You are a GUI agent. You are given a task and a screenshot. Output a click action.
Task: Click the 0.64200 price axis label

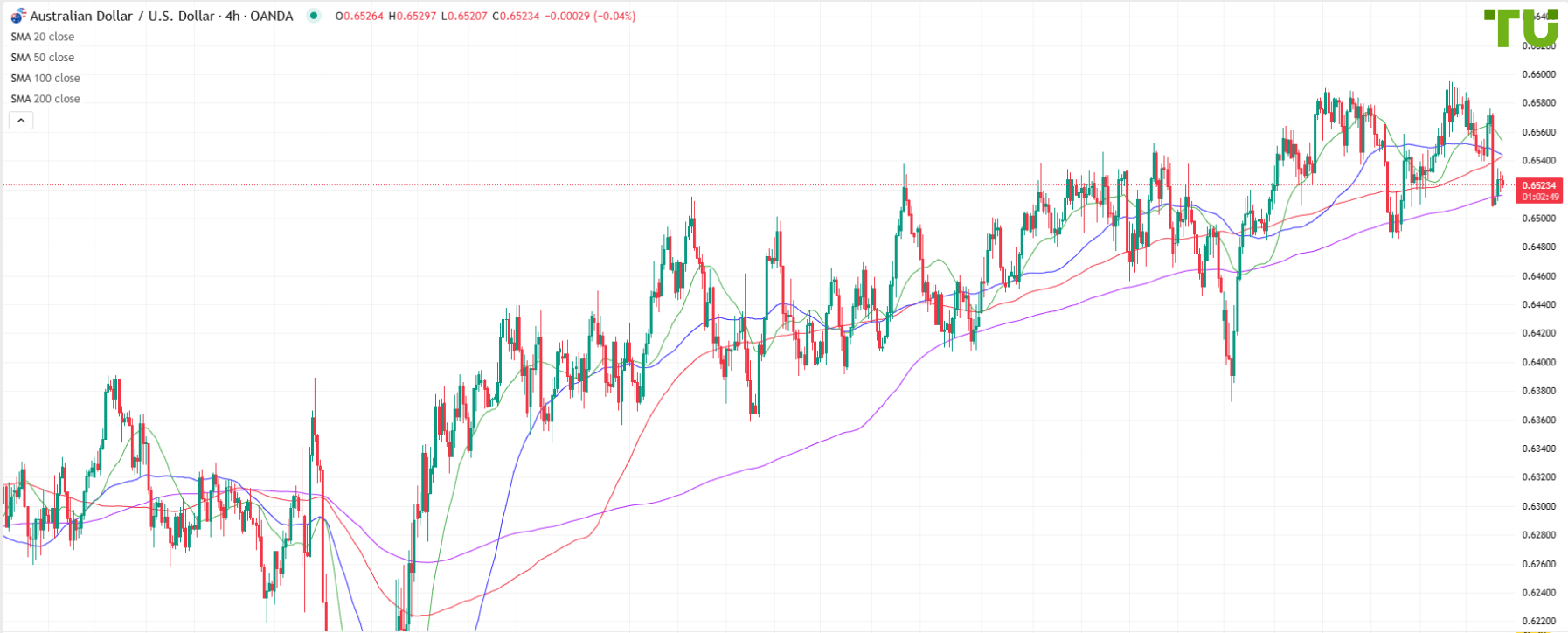pos(1538,333)
